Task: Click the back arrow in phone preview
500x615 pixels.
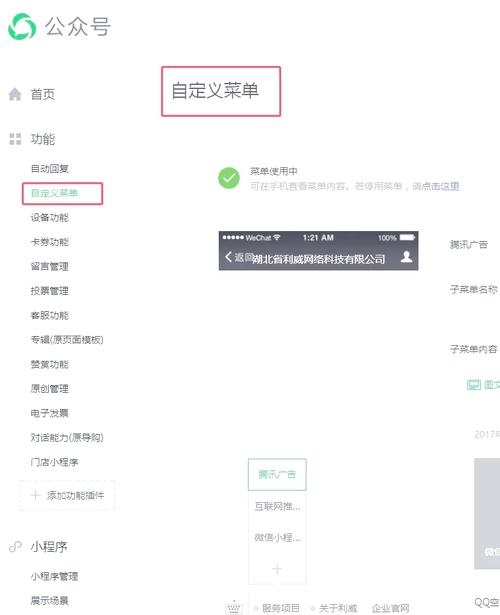Action: click(228, 257)
